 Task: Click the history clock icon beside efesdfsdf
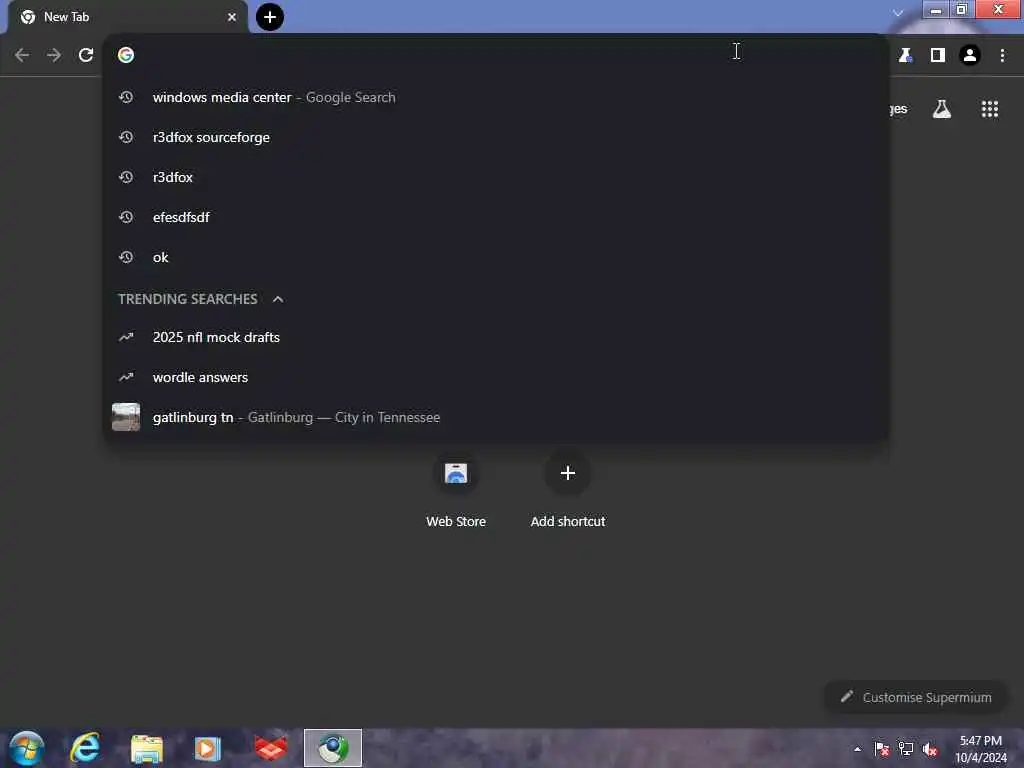(x=126, y=217)
